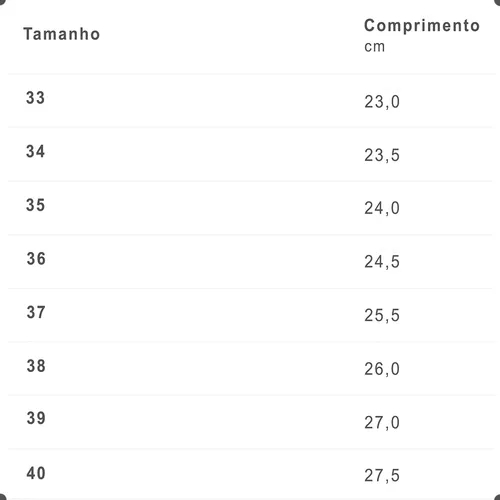Select size 34 row label
This screenshot has width=500, height=500.
coord(35,151)
